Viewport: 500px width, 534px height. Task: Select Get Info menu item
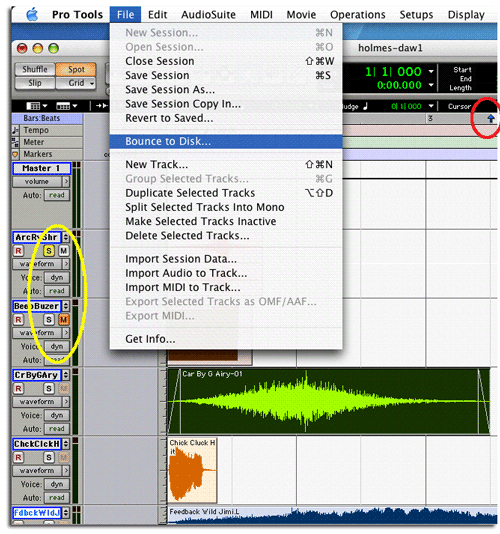[x=226, y=339]
